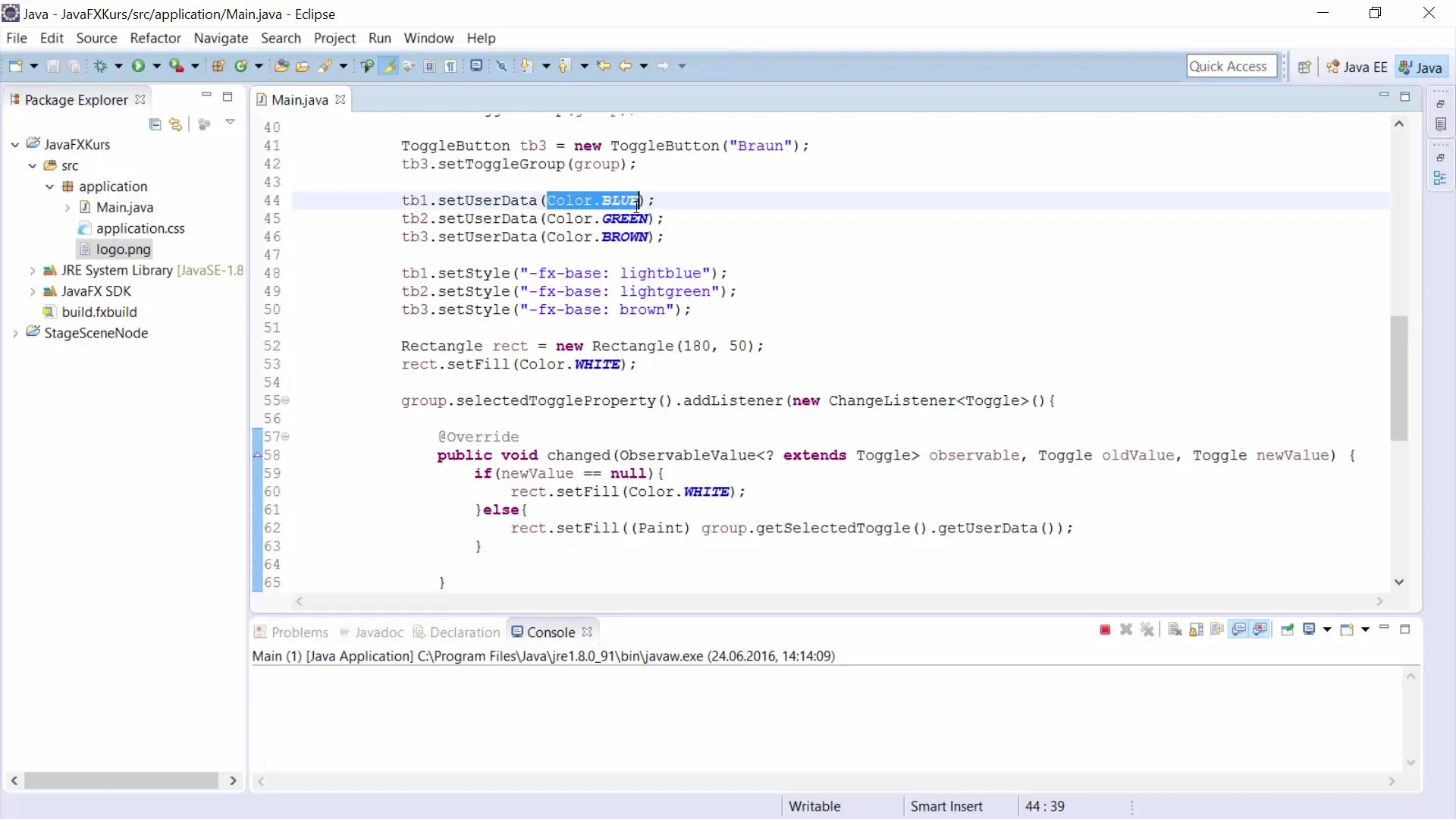Click the Next Annotation arrow icon

pos(526,66)
